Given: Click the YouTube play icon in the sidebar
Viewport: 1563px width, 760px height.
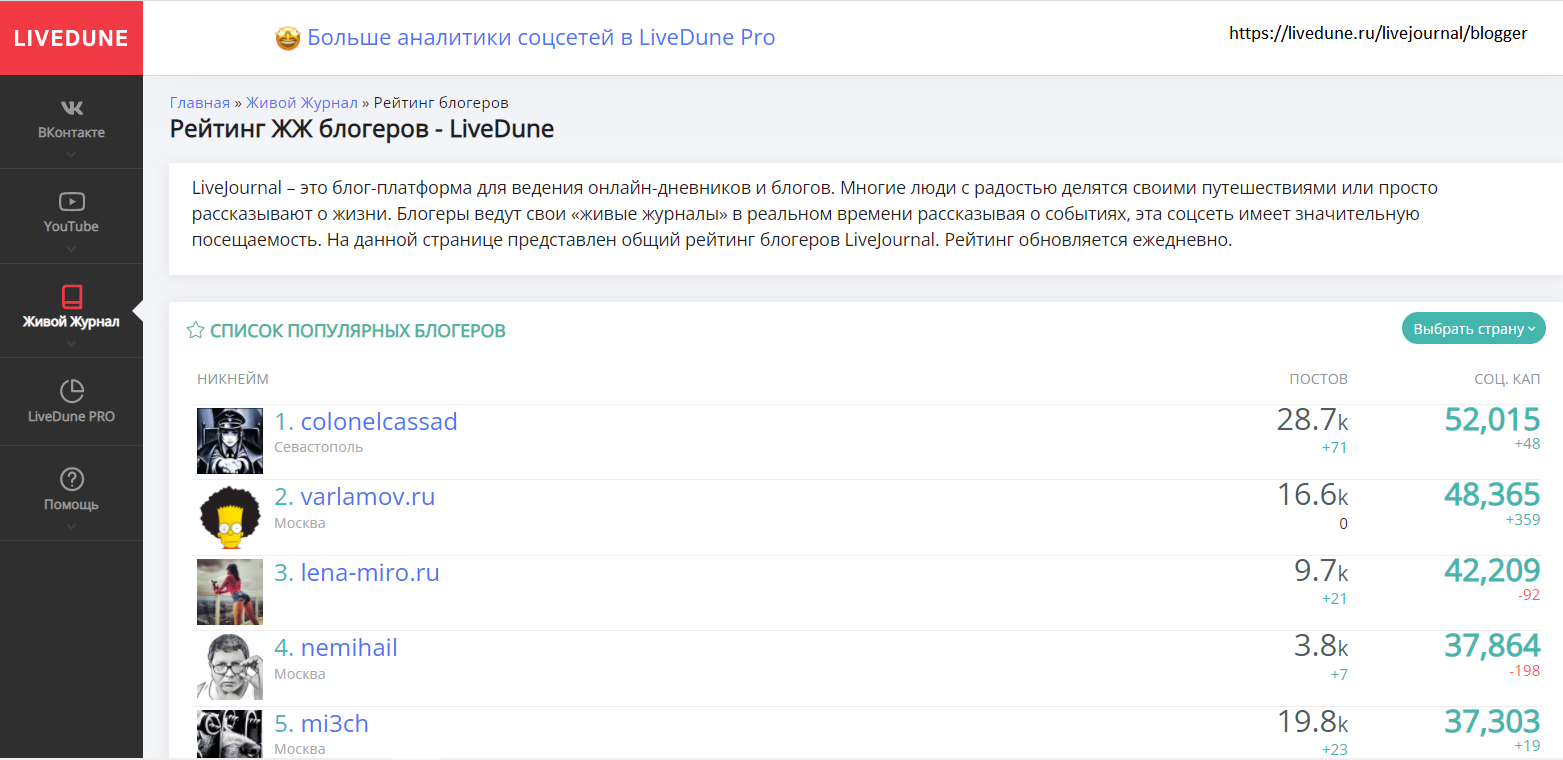Looking at the screenshot, I should (x=71, y=201).
